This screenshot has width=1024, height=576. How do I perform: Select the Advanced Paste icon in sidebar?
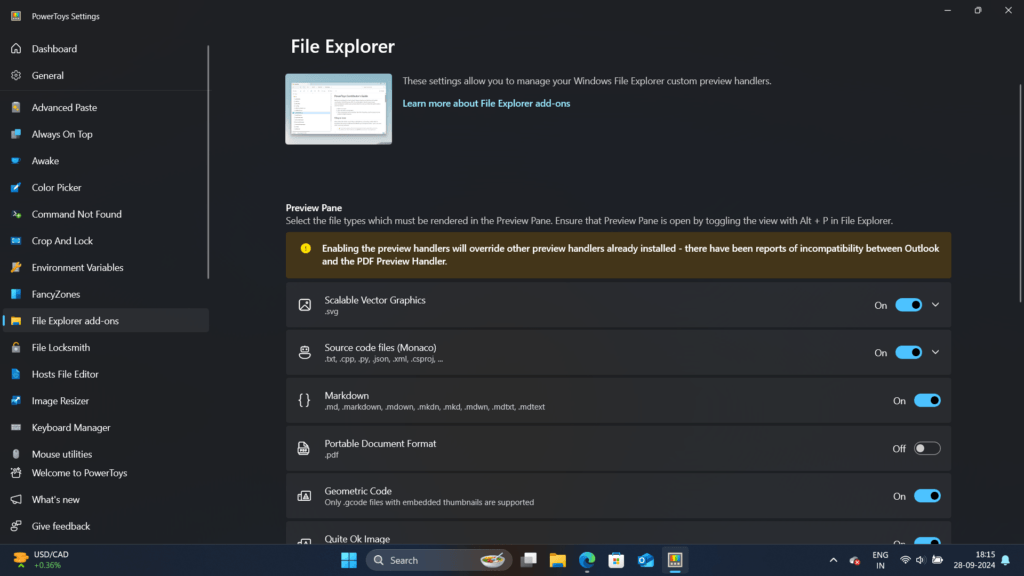[x=16, y=108]
